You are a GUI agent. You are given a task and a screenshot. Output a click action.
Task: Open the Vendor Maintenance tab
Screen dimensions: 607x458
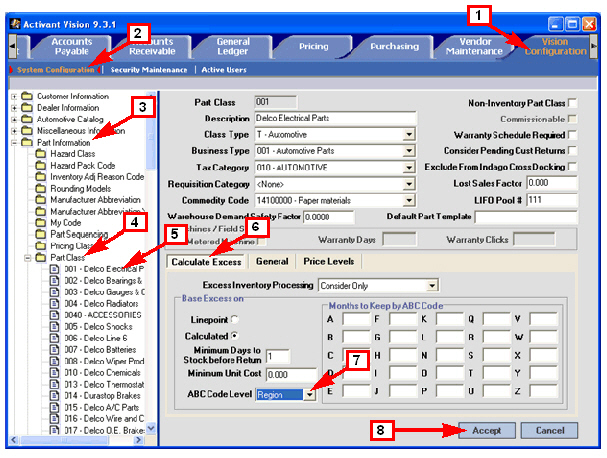[475, 46]
